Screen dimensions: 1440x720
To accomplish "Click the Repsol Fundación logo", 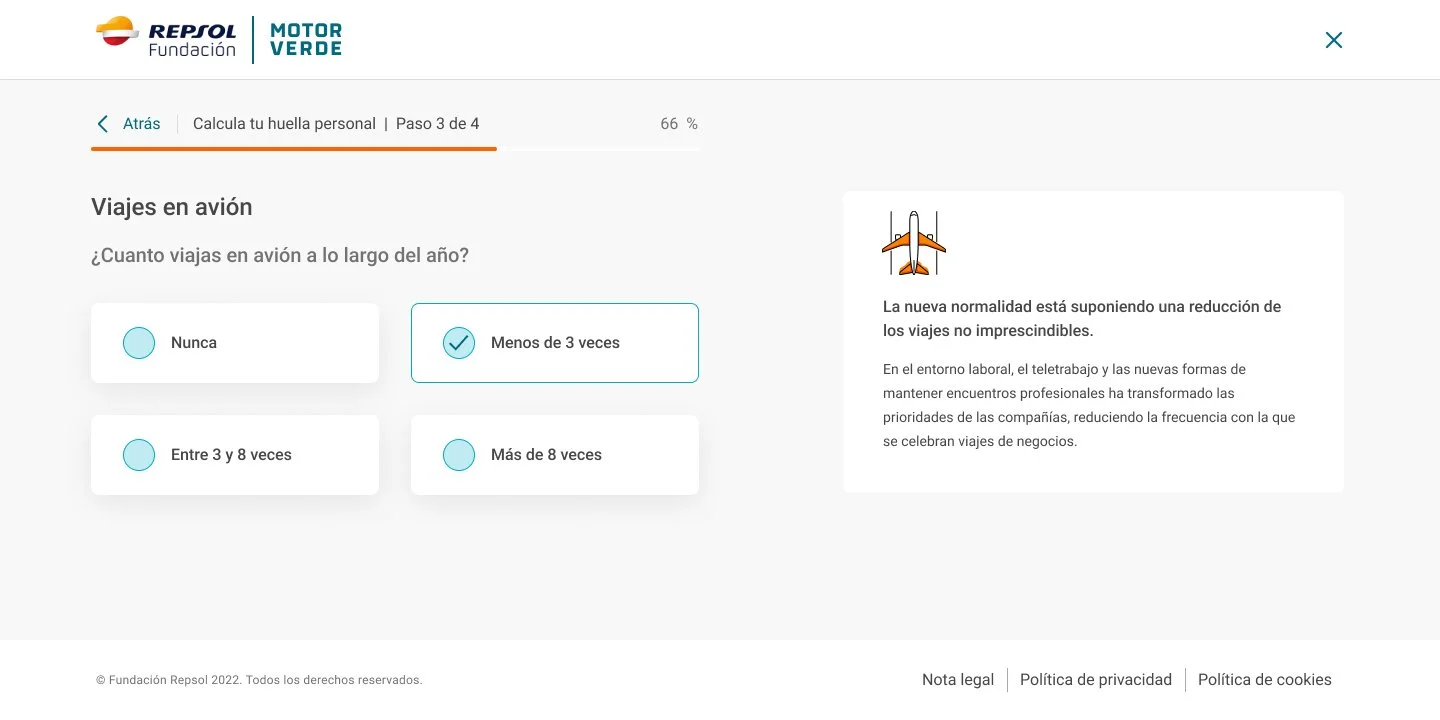I will pos(166,38).
